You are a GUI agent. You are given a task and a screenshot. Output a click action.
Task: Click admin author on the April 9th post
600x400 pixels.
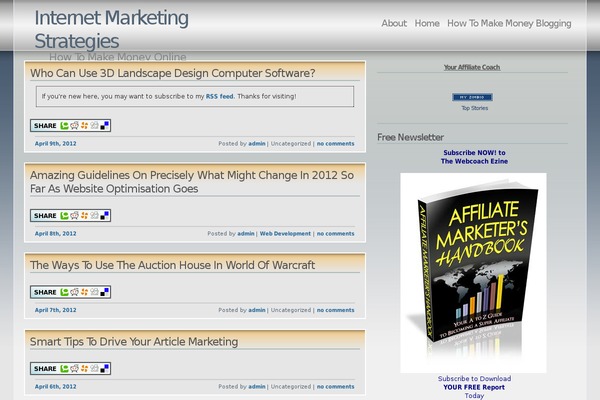point(257,144)
